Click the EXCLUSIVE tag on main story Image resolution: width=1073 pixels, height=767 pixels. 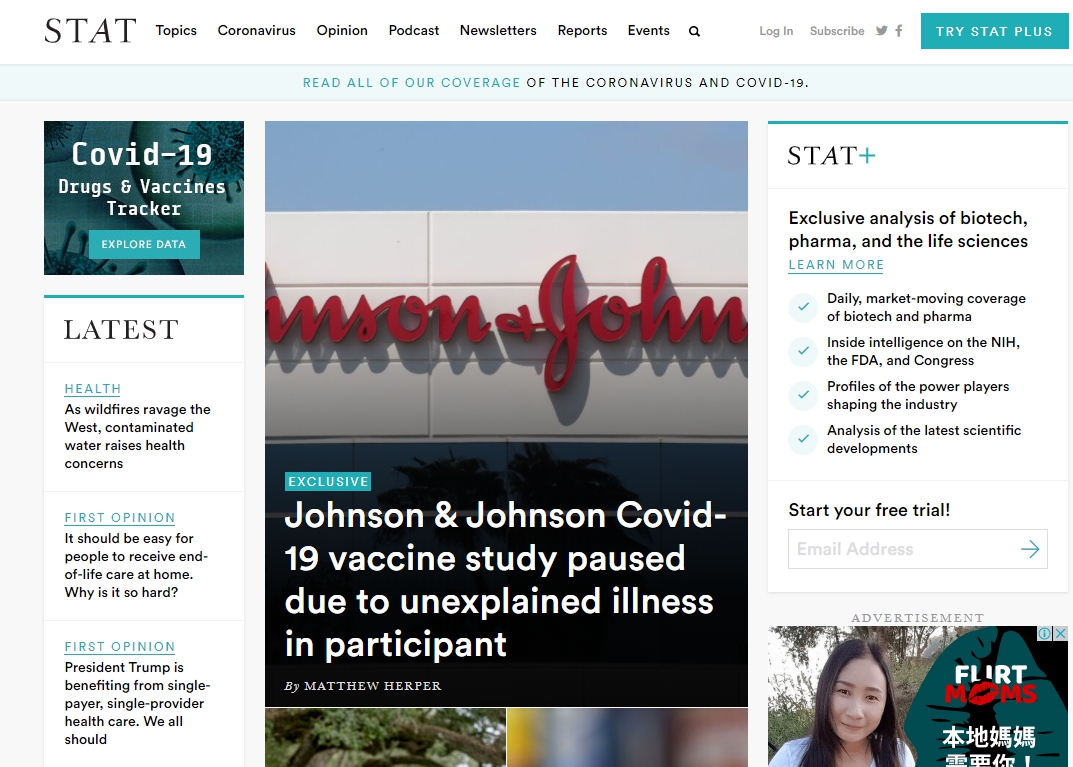click(x=328, y=482)
